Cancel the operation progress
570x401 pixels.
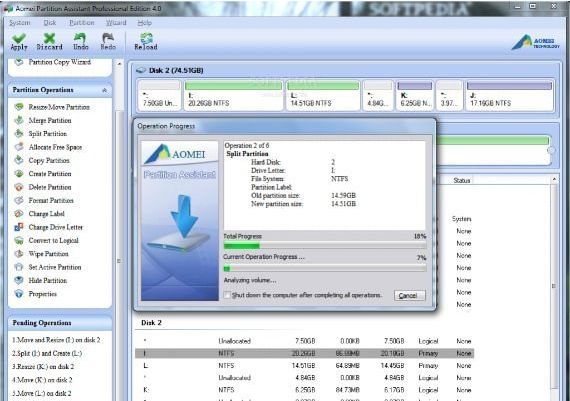(x=409, y=296)
